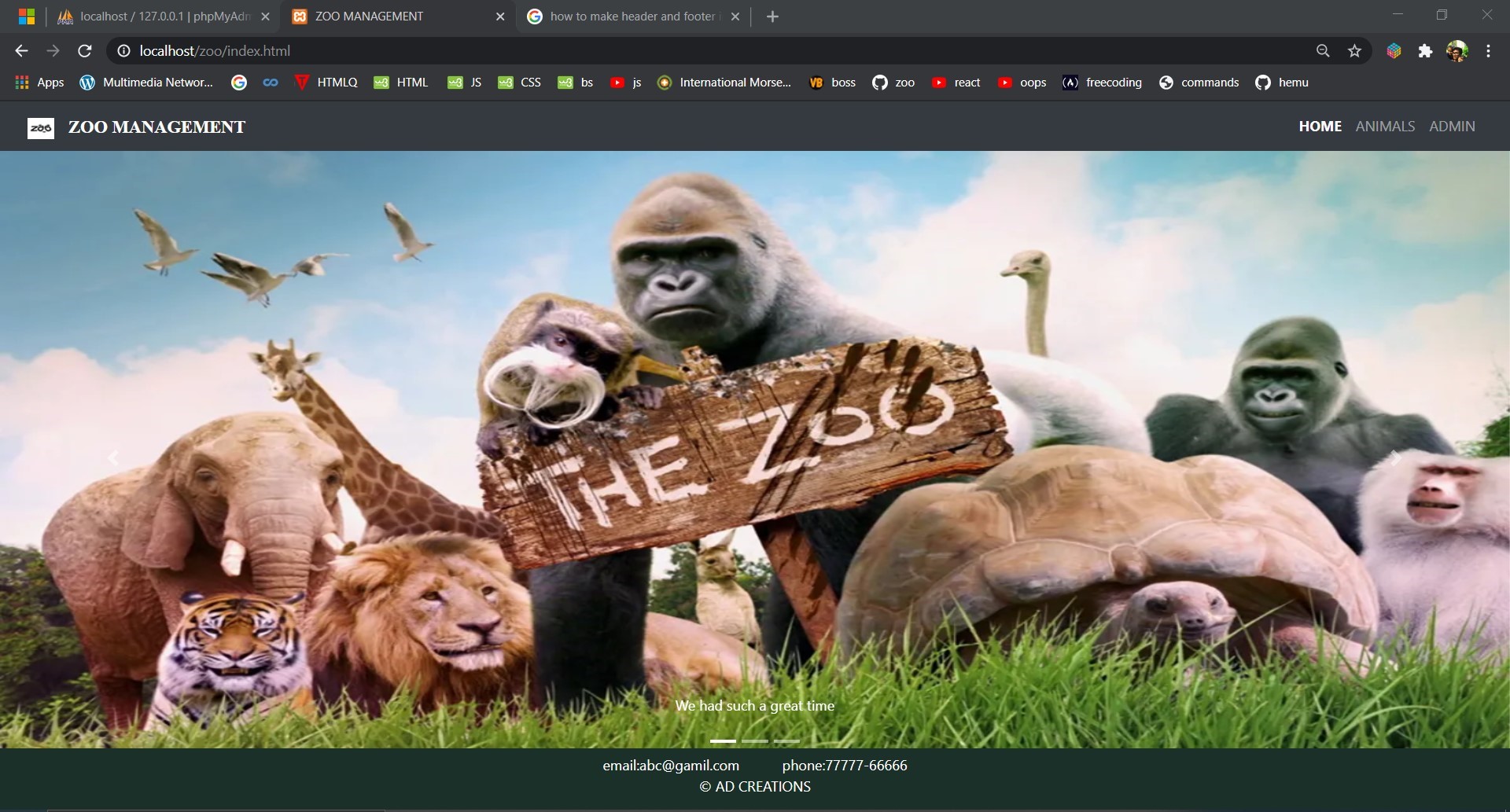Viewport: 1510px width, 812px height.
Task: Open the Chrome three-dot menu
Action: pyautogui.click(x=1488, y=50)
